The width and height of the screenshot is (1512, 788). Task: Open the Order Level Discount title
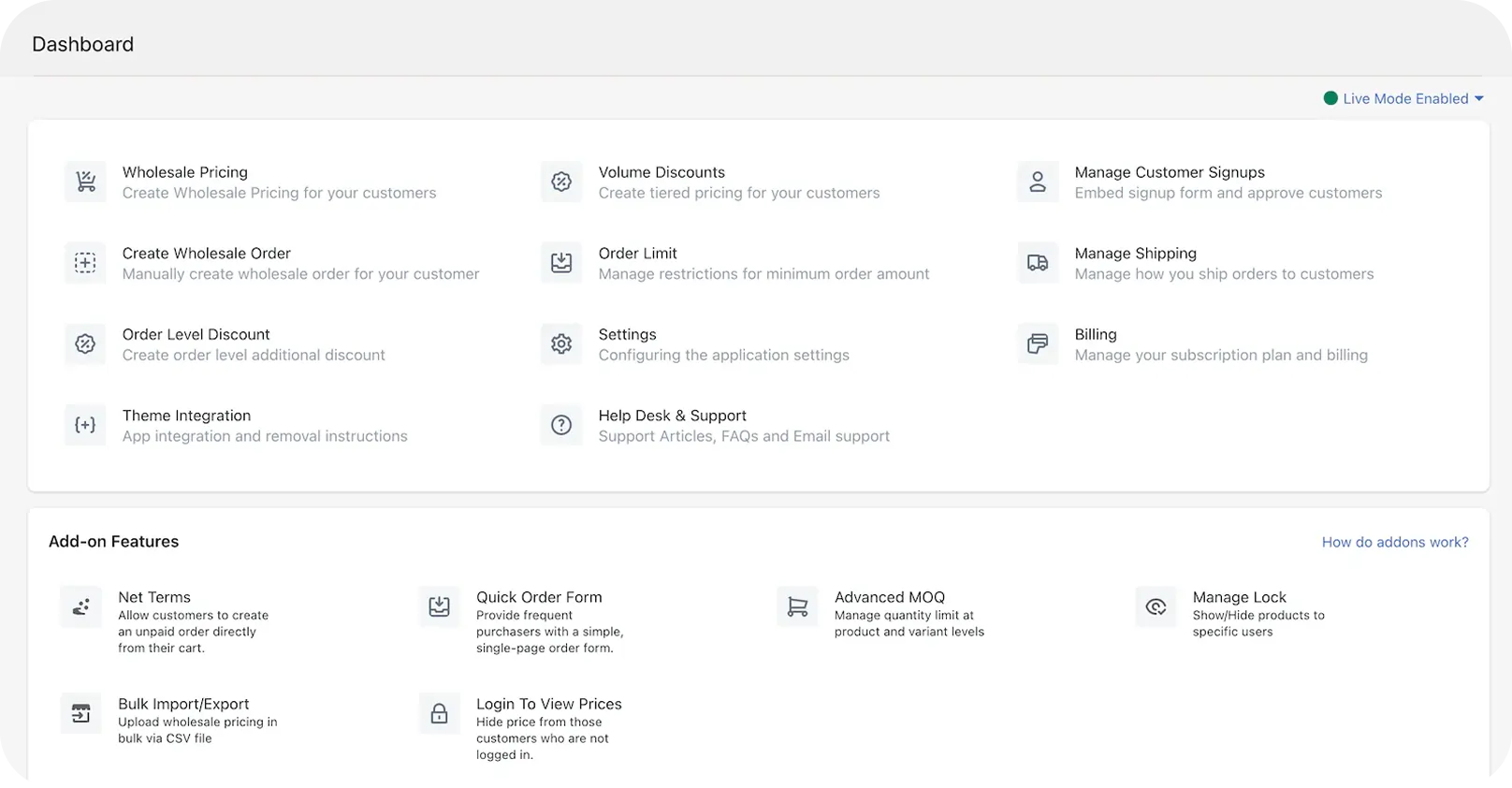[196, 334]
